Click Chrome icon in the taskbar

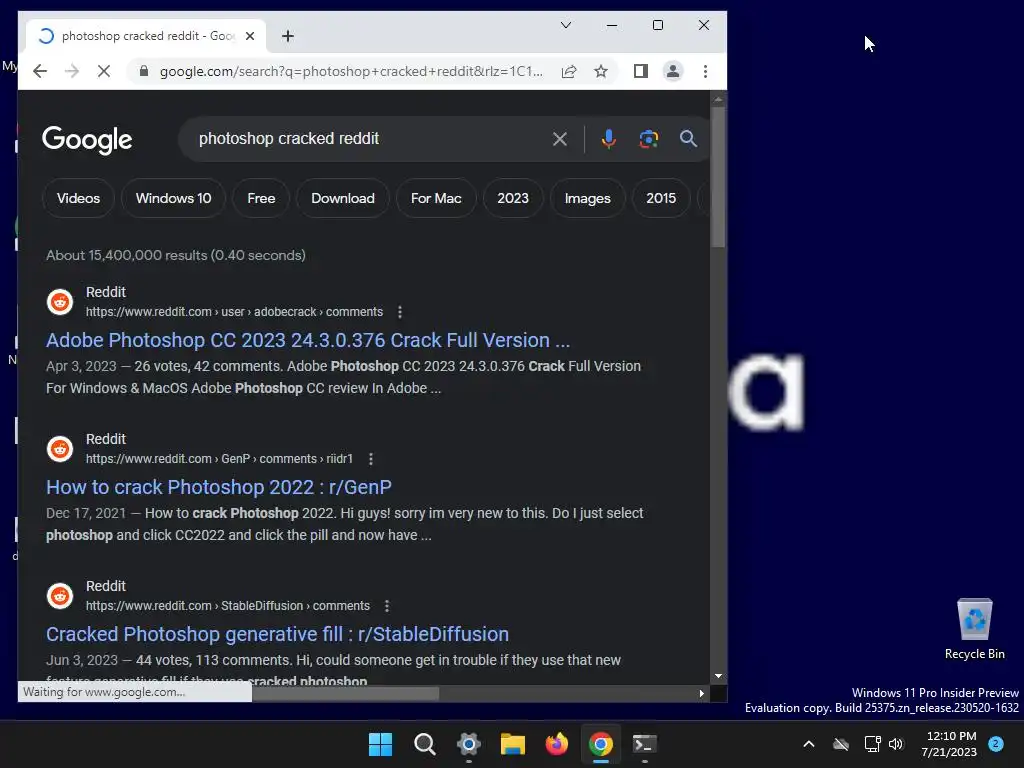pyautogui.click(x=601, y=744)
